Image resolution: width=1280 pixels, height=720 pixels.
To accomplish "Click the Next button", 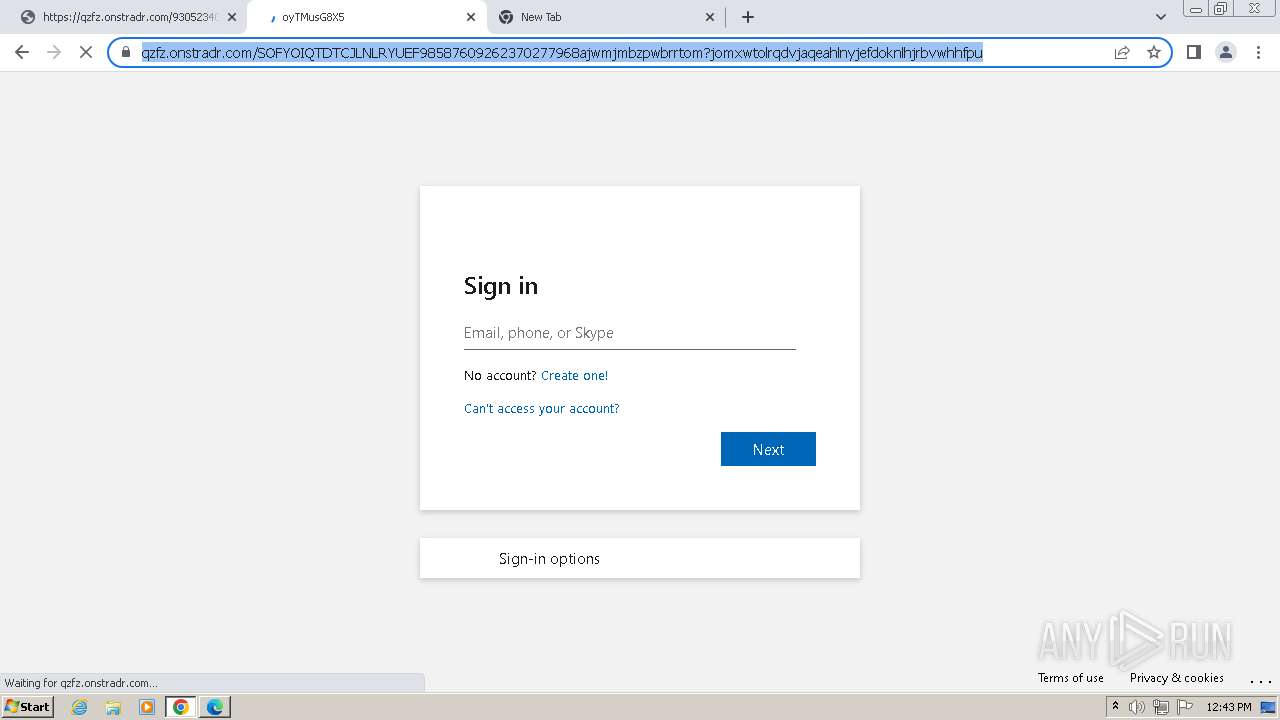I will pyautogui.click(x=768, y=449).
